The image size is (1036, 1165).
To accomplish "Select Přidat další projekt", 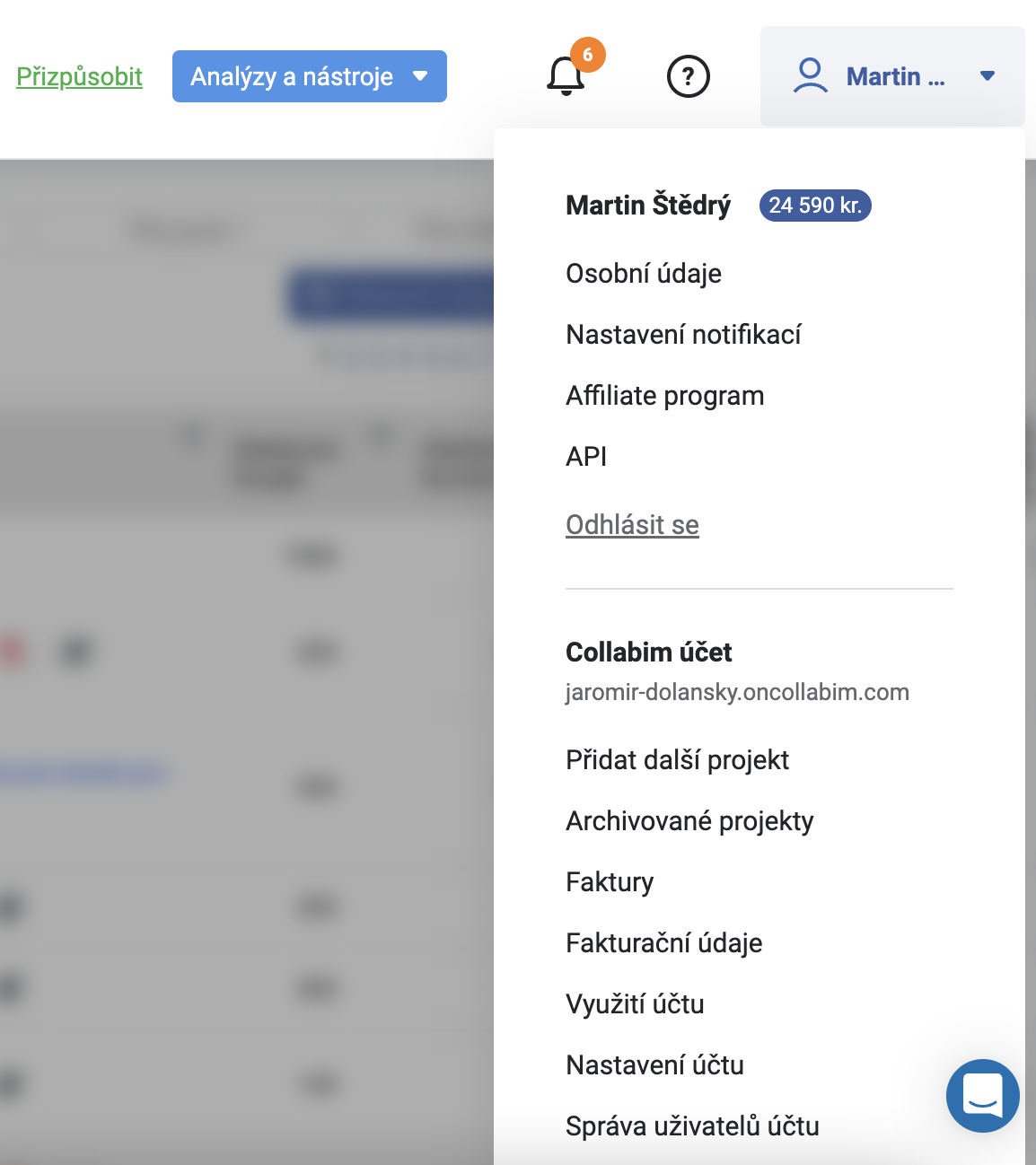I will click(x=677, y=760).
